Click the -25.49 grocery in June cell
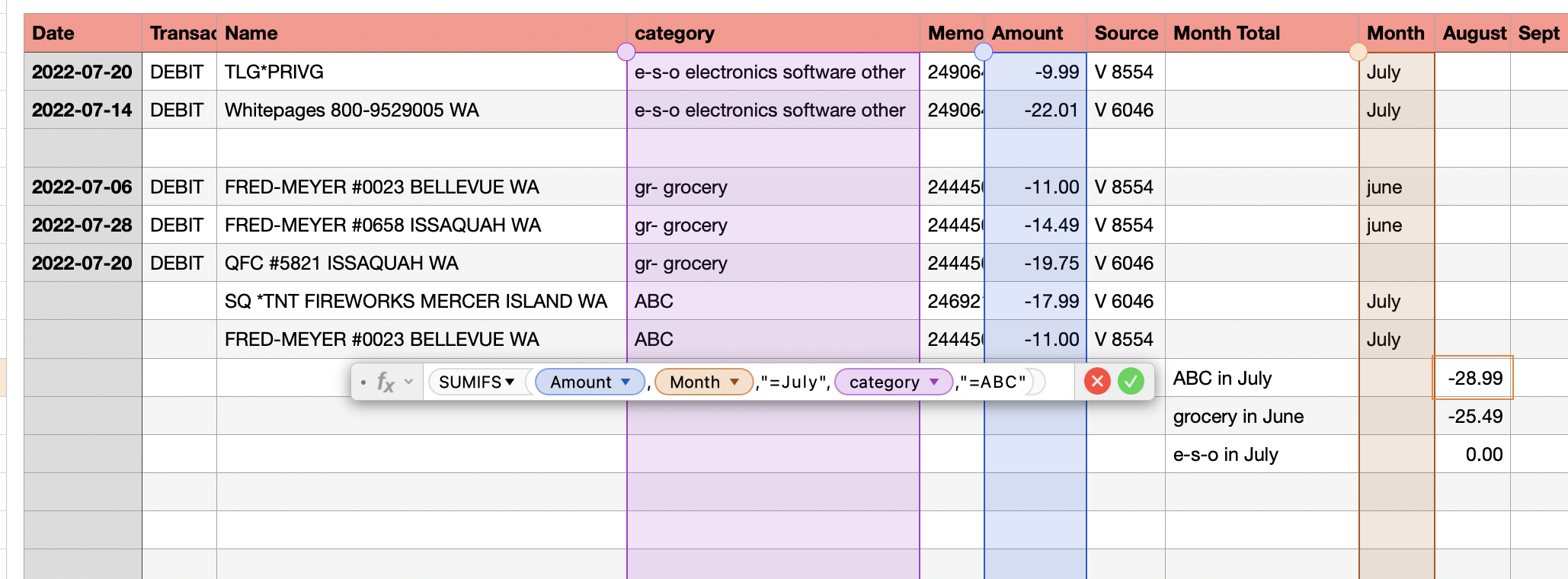 [1473, 417]
